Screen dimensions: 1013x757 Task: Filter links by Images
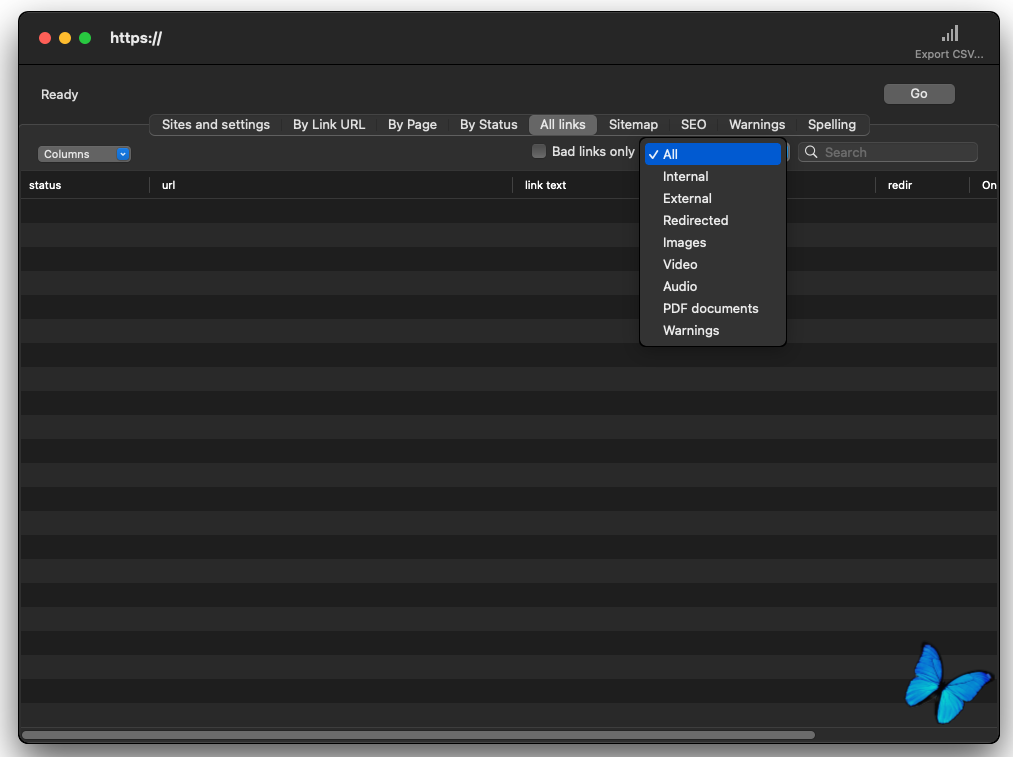(x=684, y=243)
